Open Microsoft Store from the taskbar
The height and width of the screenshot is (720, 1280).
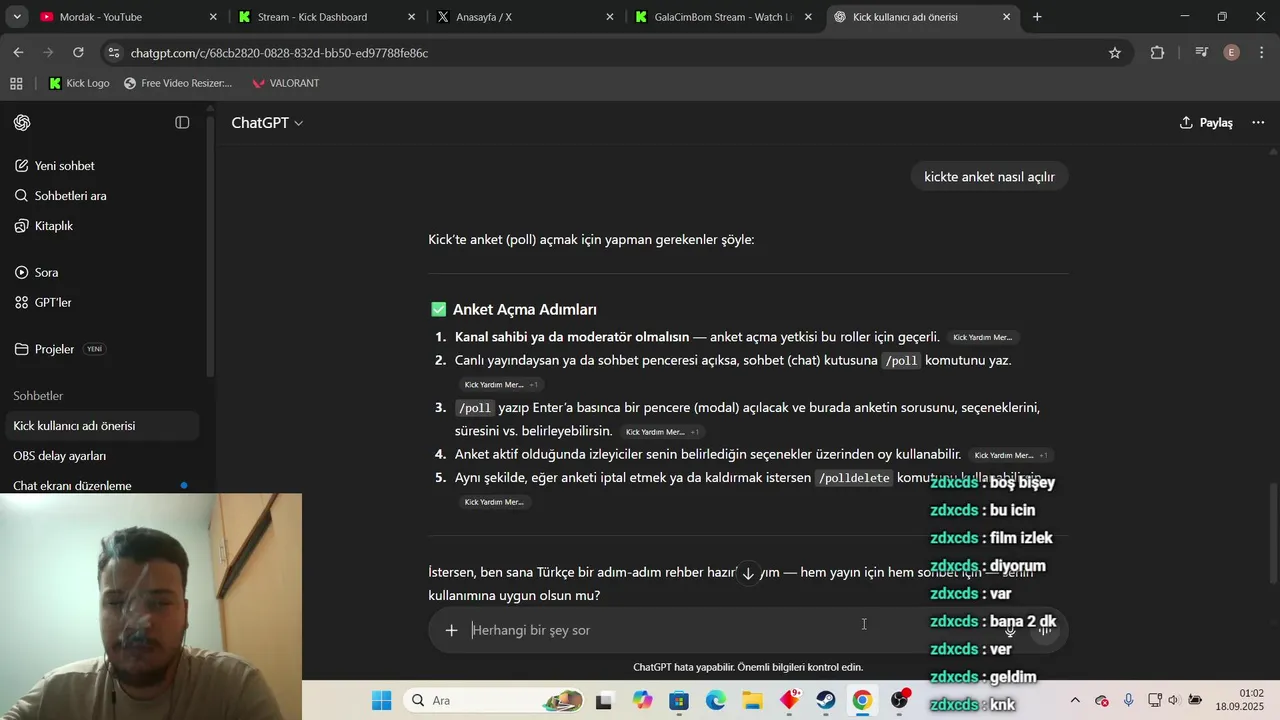pos(679,701)
